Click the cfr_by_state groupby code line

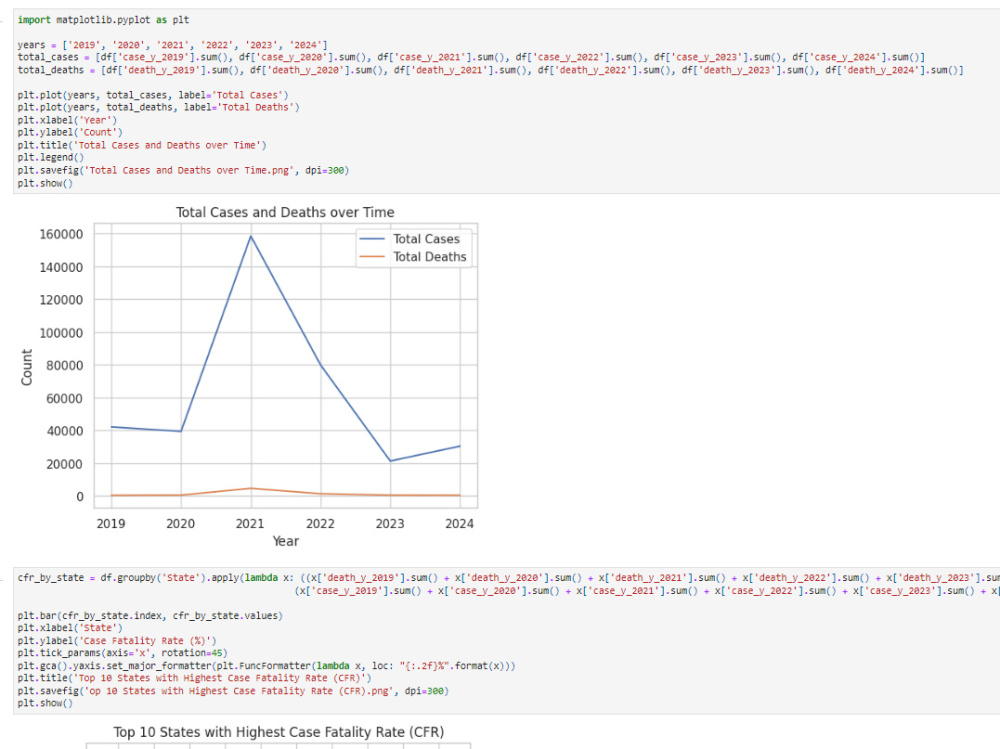click(508, 578)
